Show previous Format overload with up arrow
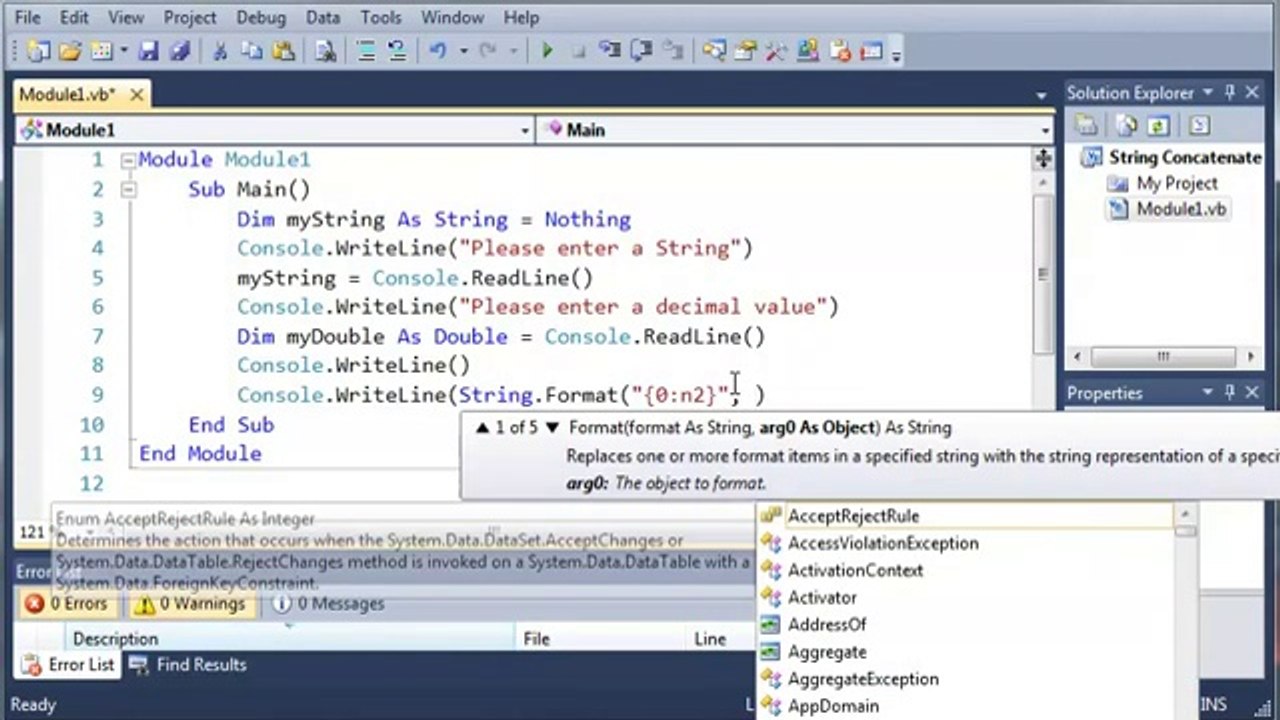This screenshot has width=1280, height=720. (483, 428)
